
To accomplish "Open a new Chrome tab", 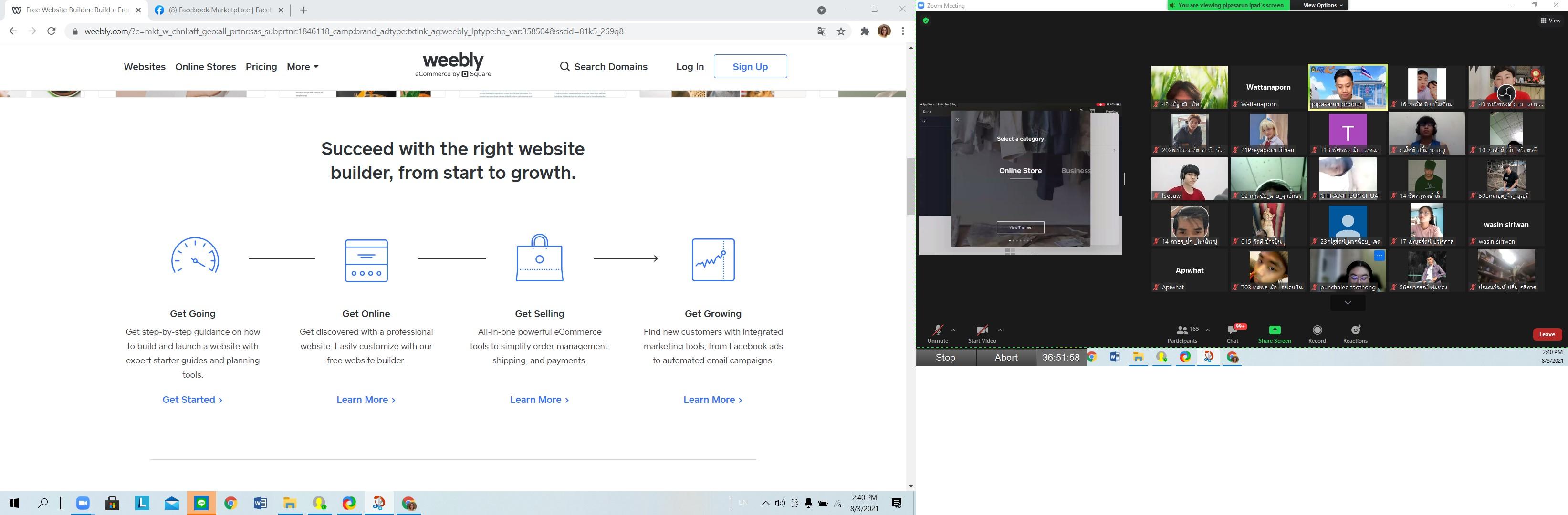I will pyautogui.click(x=304, y=10).
